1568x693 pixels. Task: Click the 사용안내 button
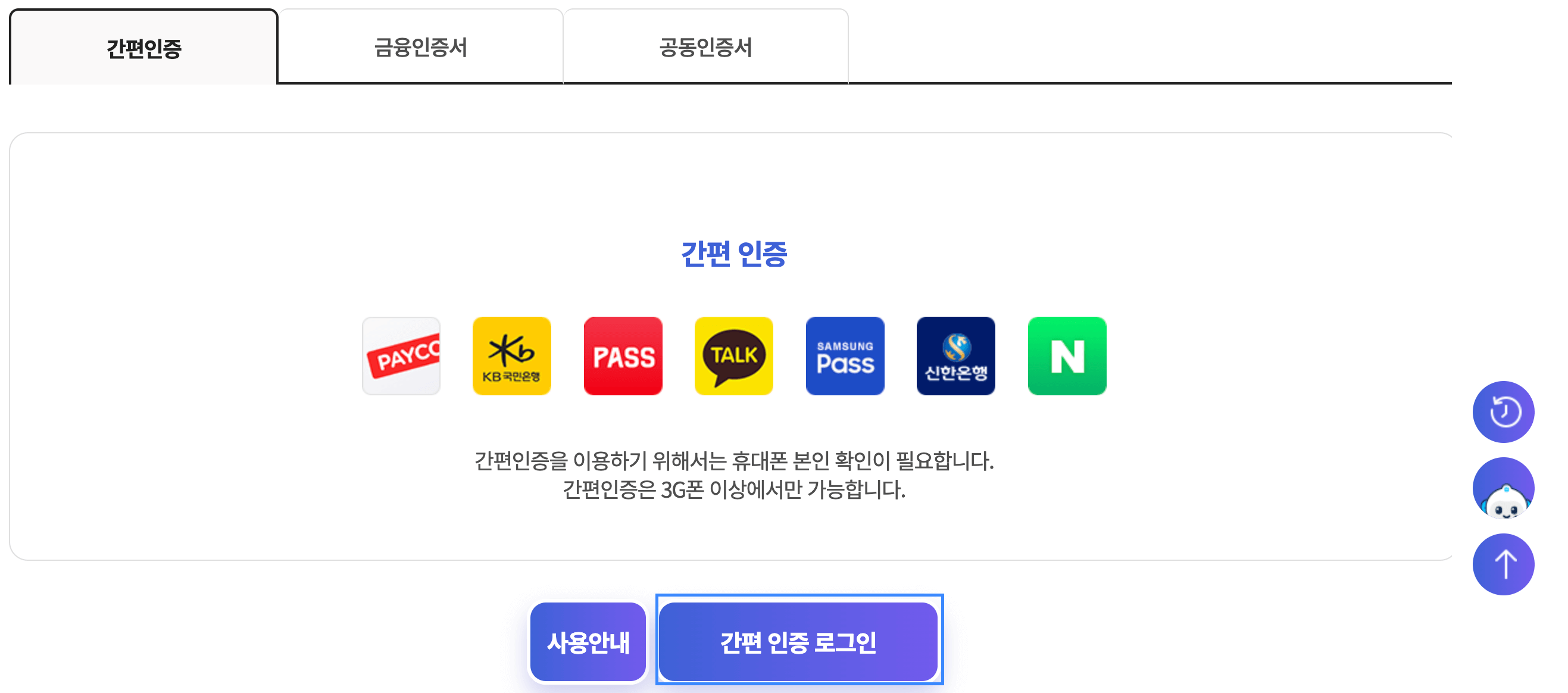click(588, 642)
